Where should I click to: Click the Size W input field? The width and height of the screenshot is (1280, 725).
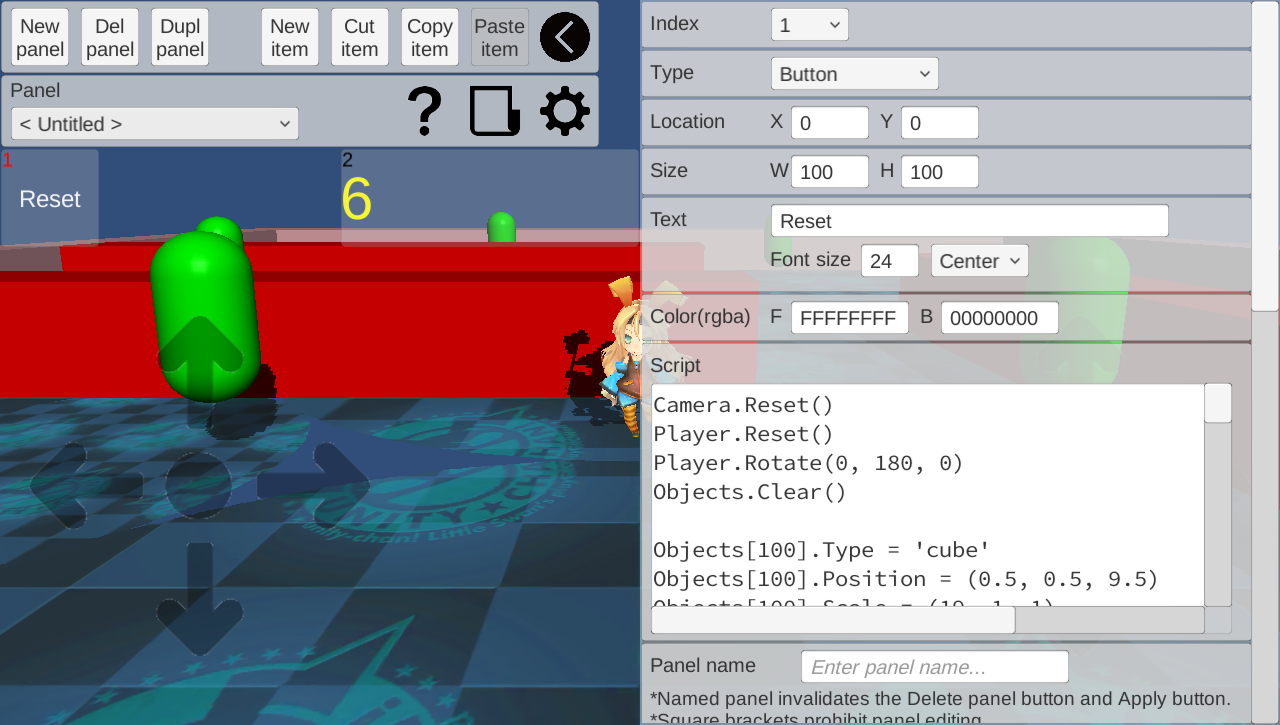point(830,172)
